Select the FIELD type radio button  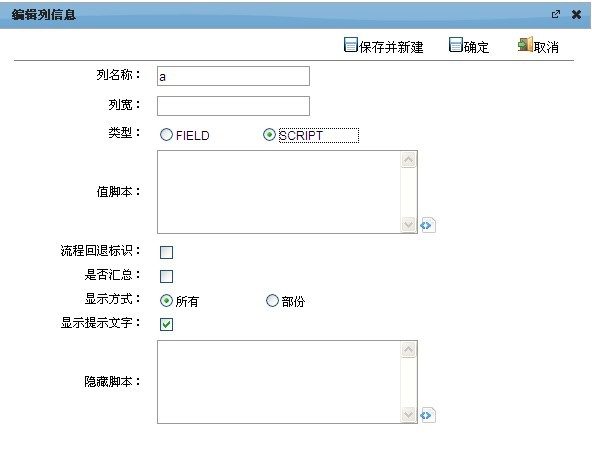pos(166,135)
